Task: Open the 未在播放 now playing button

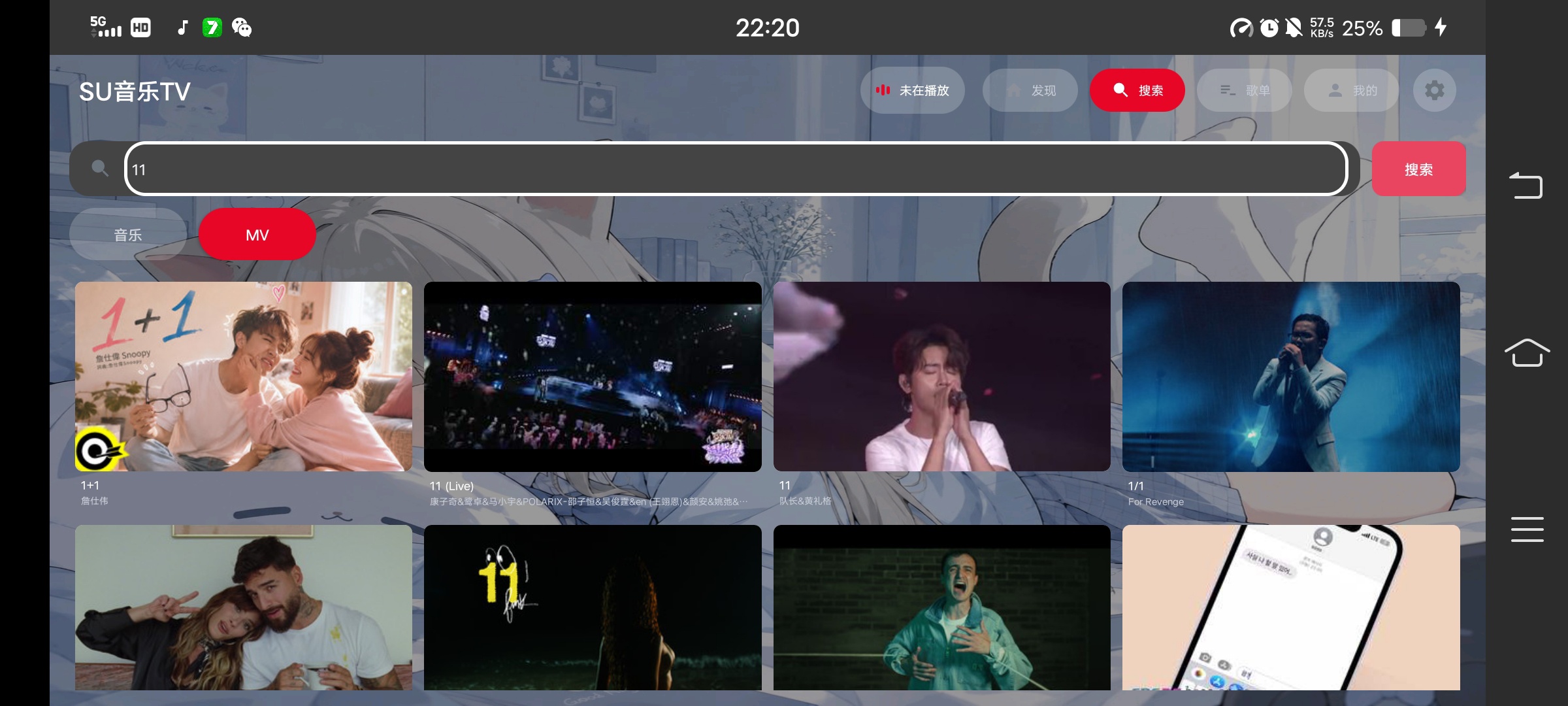Action: click(913, 90)
